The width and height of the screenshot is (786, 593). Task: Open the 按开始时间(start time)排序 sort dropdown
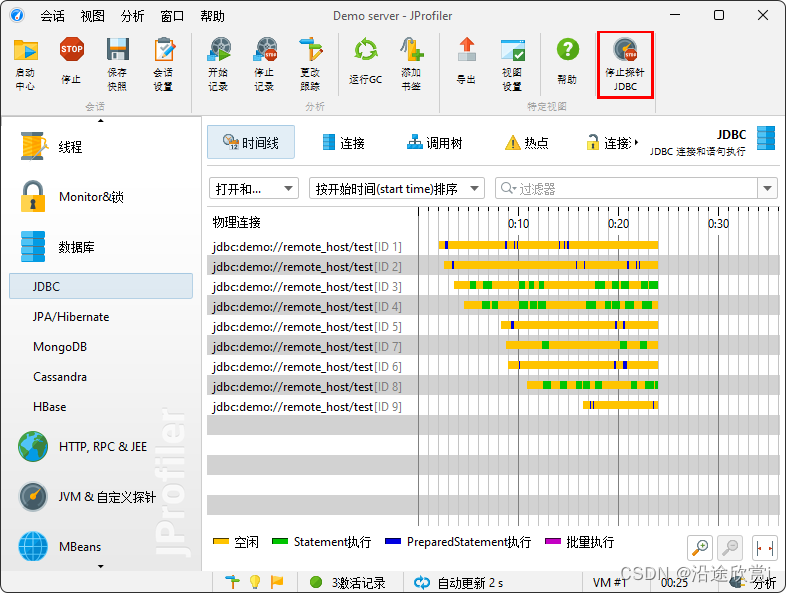pyautogui.click(x=397, y=188)
